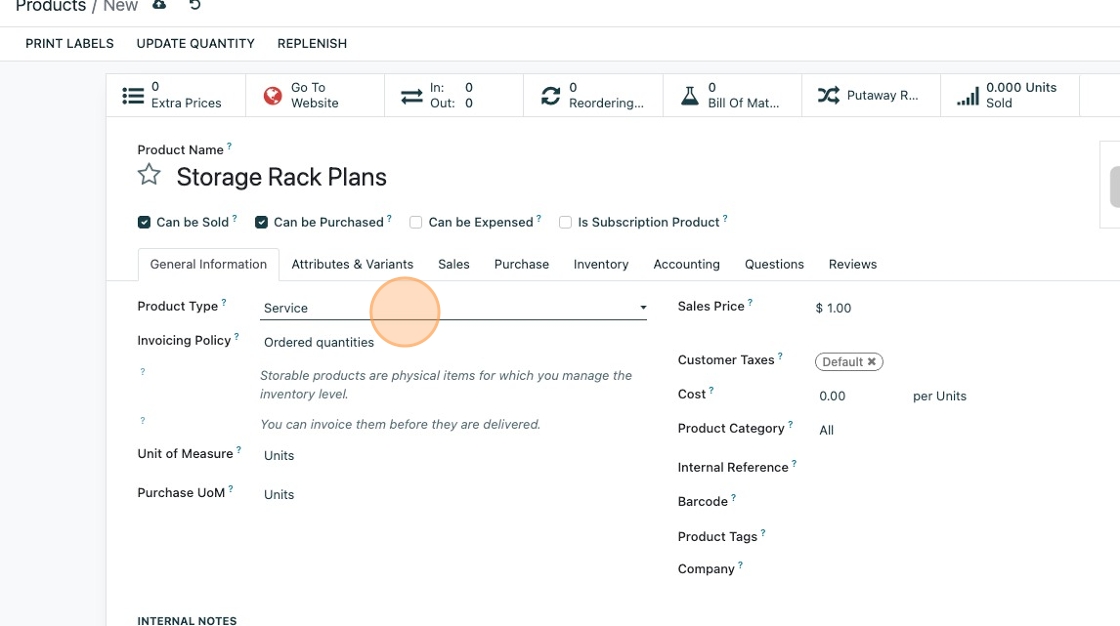Toggle Can be Sold checkbox

pyautogui.click(x=144, y=222)
